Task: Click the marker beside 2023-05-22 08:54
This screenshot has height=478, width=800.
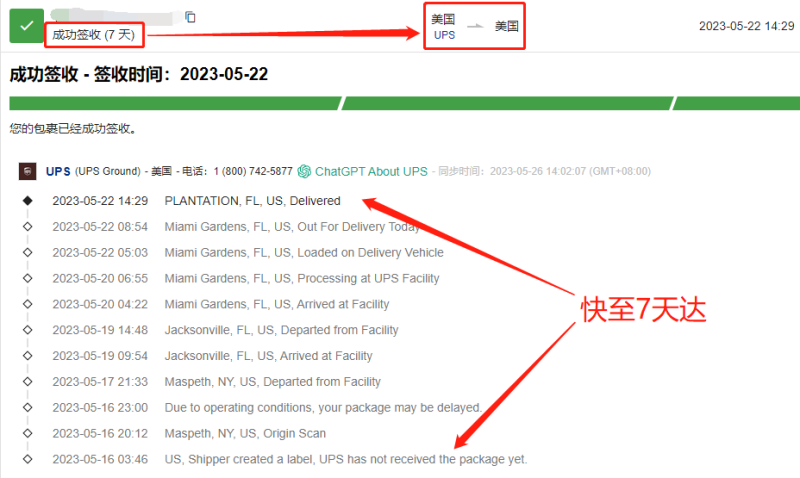Action: (x=28, y=227)
